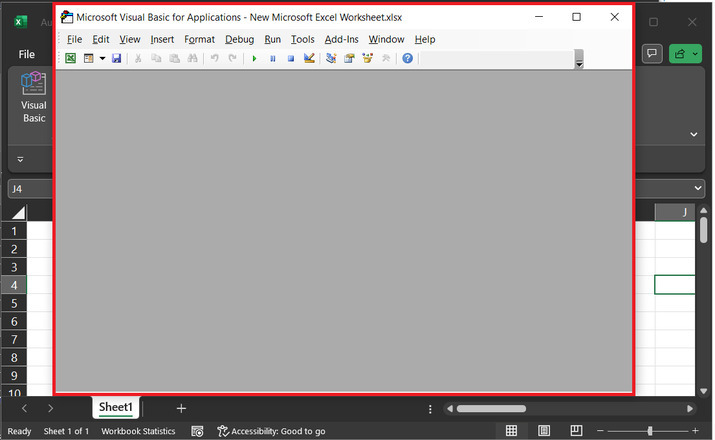Click Visual Basic button in Excel ribbon
715x440 pixels.
(x=34, y=98)
